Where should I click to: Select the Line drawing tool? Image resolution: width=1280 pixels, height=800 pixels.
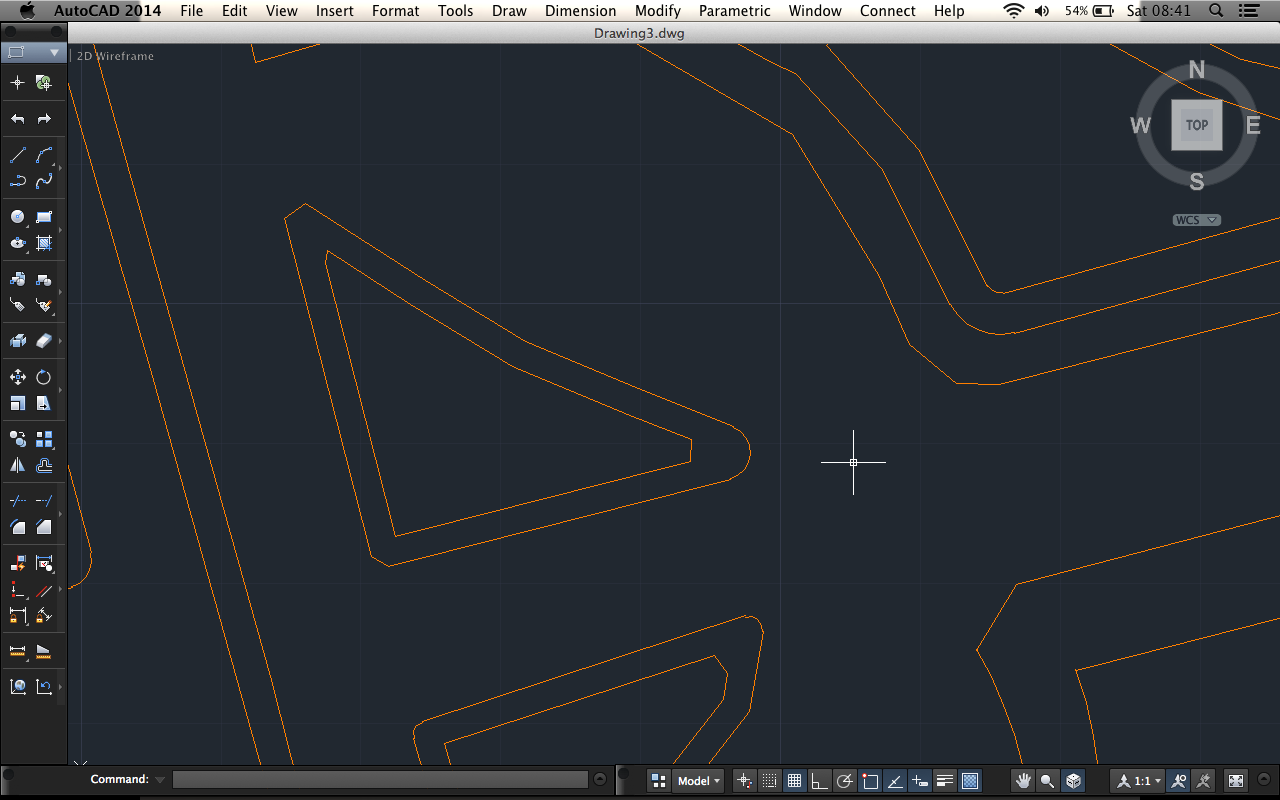[17, 156]
